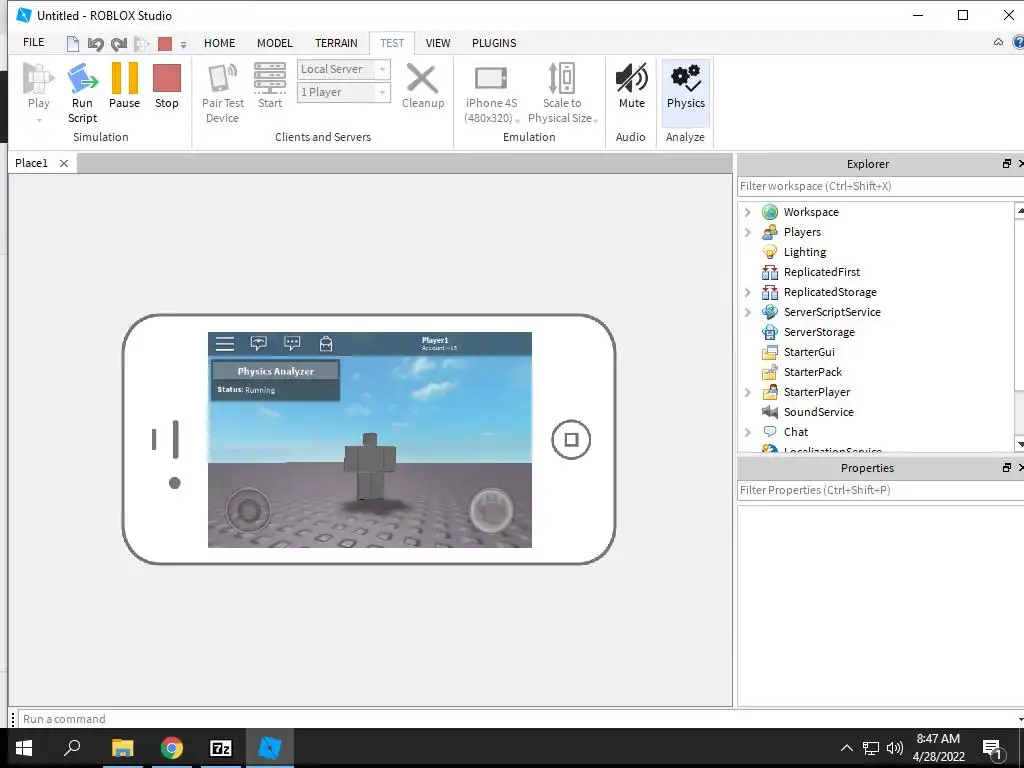1024x768 pixels.
Task: Switch to the MODEL ribbon tab
Action: pos(274,43)
